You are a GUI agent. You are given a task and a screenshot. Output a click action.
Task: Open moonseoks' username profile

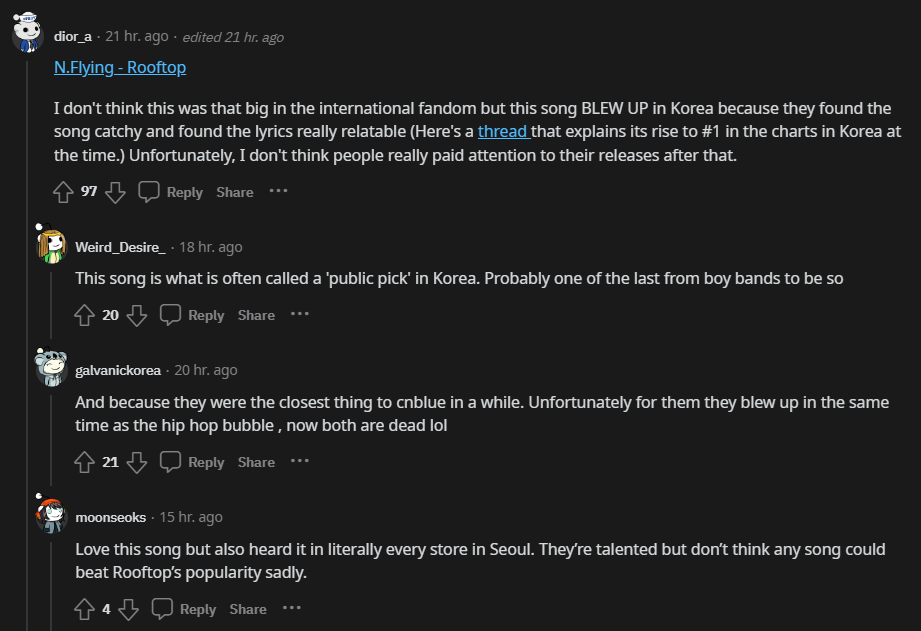[x=110, y=517]
